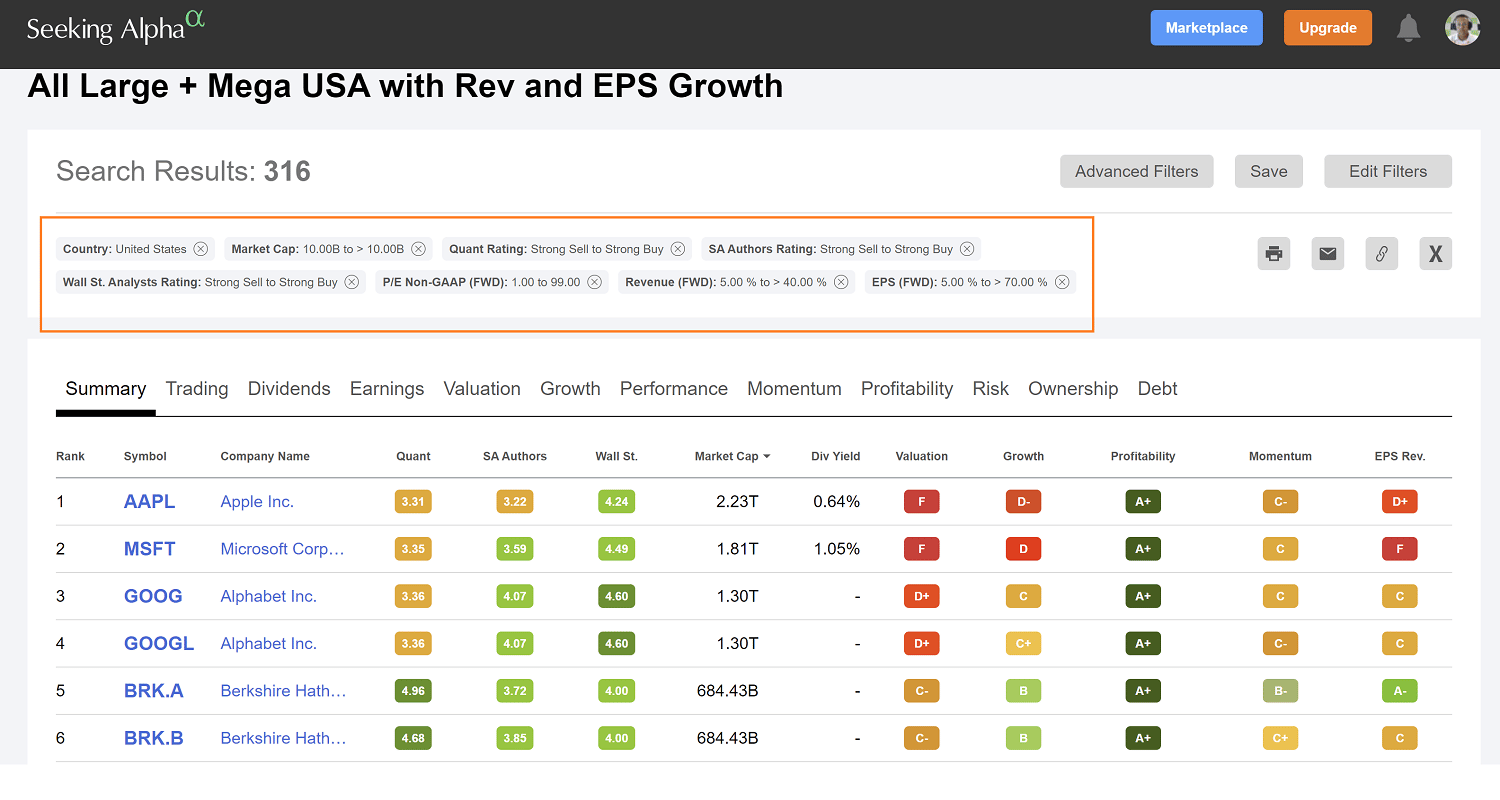Remove the P/E Non-GAAP (FWD) filter
1500x800 pixels.
pos(594,282)
